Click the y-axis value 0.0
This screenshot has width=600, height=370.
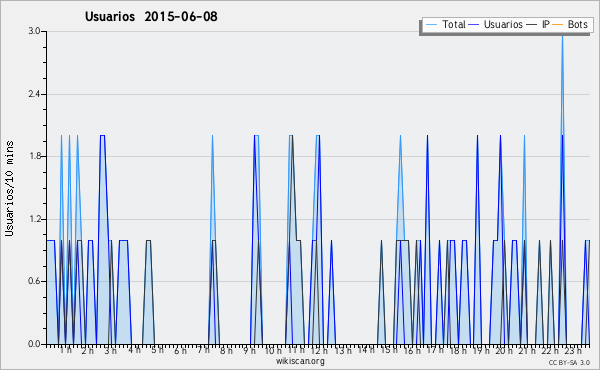pos(34,344)
